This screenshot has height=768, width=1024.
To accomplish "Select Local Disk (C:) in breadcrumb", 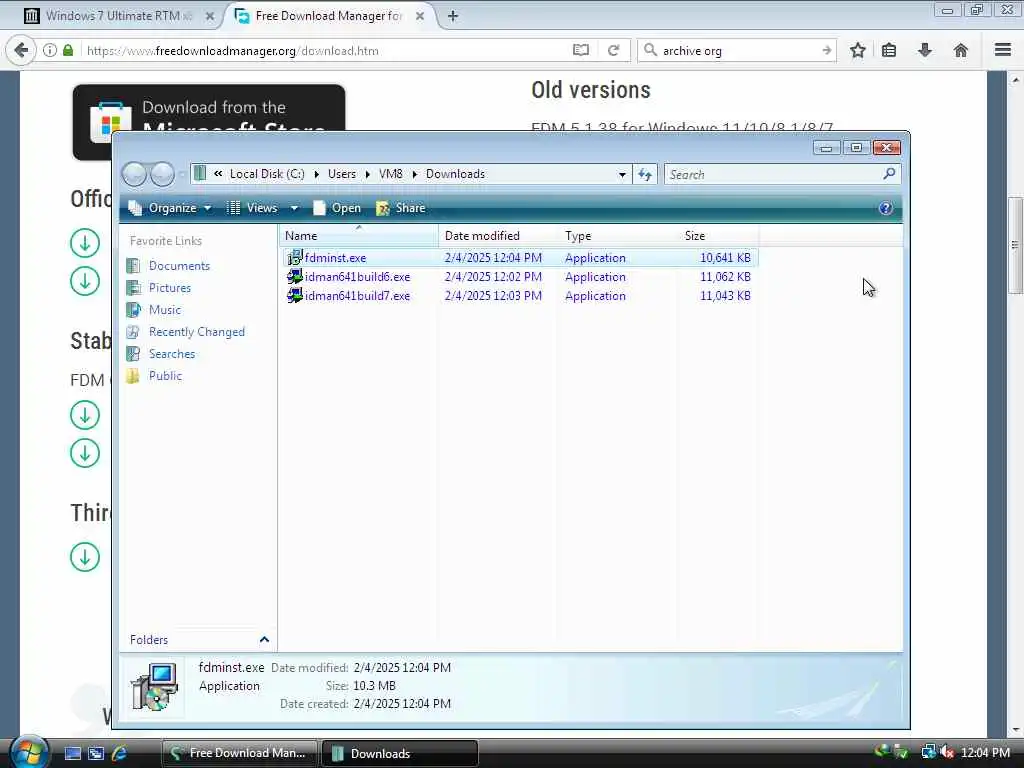I will coord(267,174).
